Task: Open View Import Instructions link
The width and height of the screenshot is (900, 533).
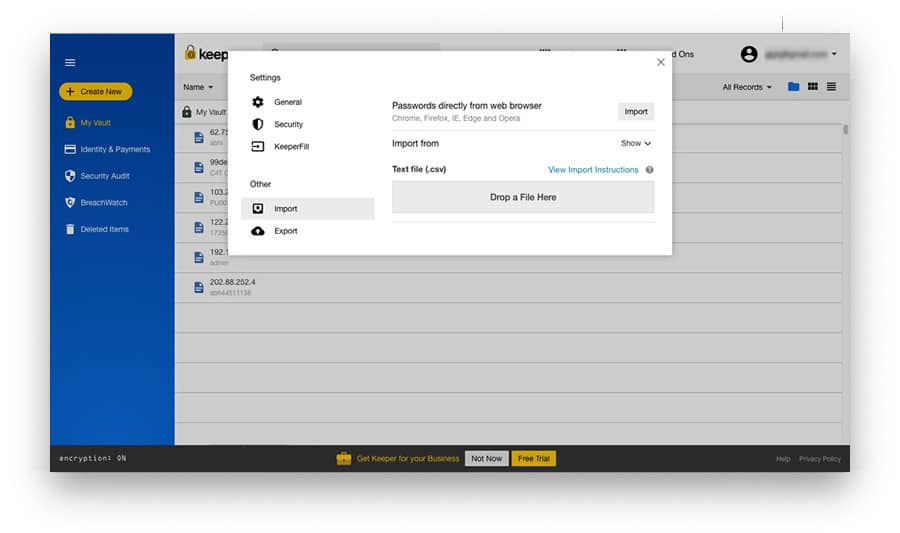Action: (x=593, y=170)
